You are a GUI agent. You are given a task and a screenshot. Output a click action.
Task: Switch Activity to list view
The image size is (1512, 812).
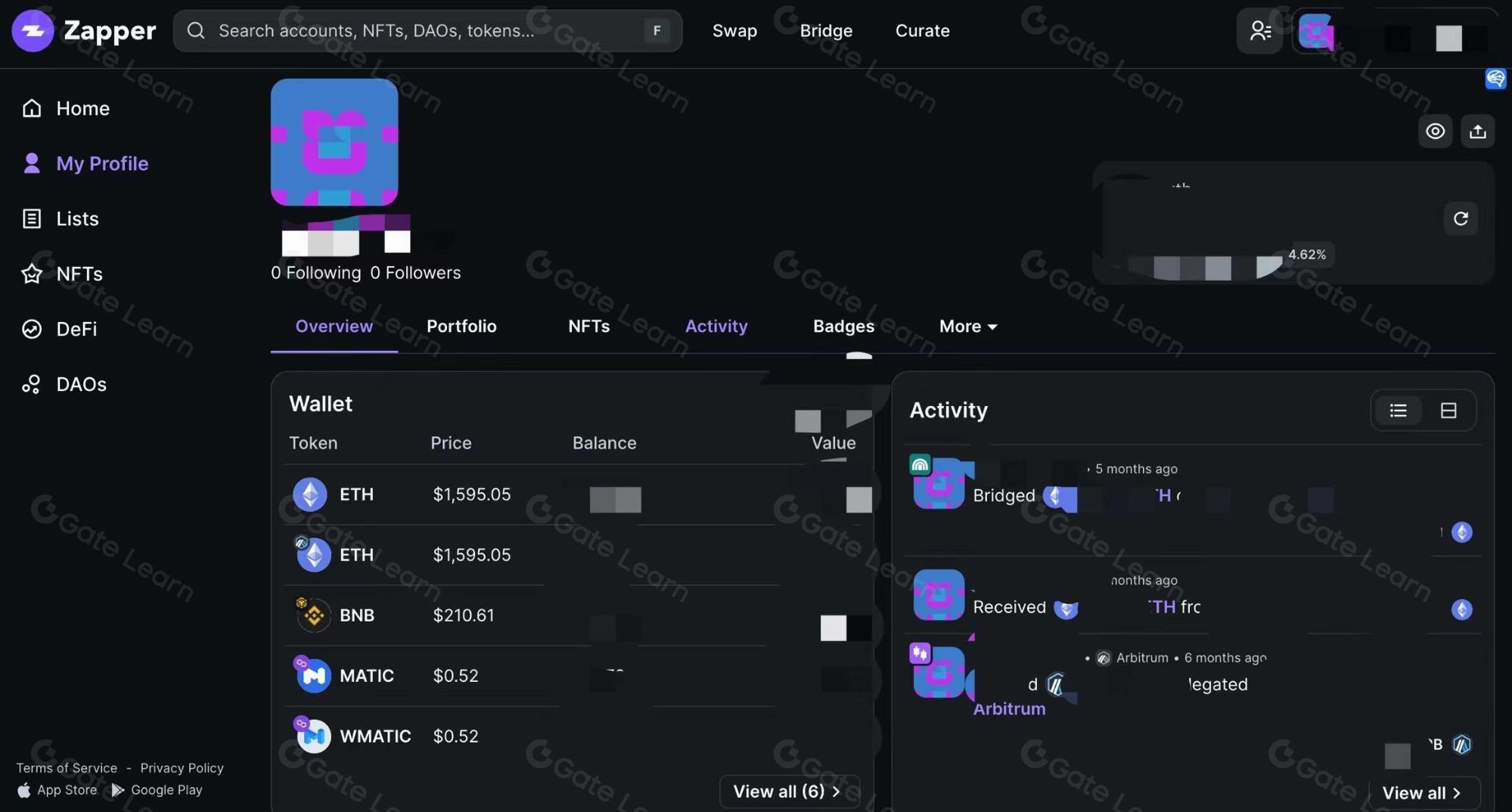coord(1398,411)
